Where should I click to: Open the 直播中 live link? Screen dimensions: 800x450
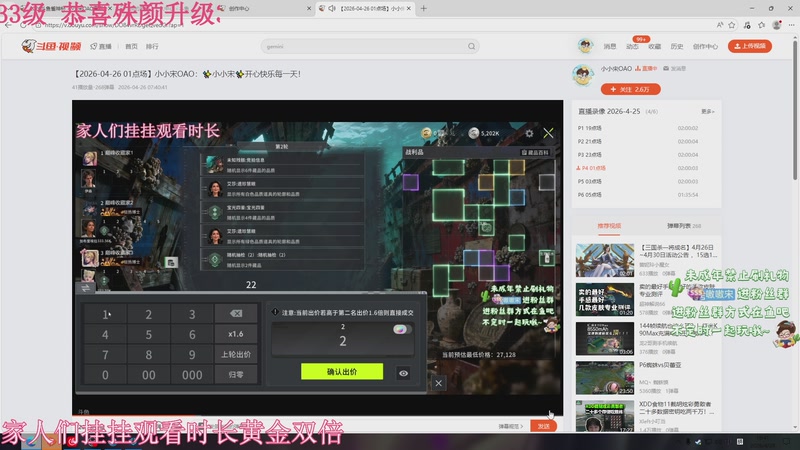tap(646, 68)
